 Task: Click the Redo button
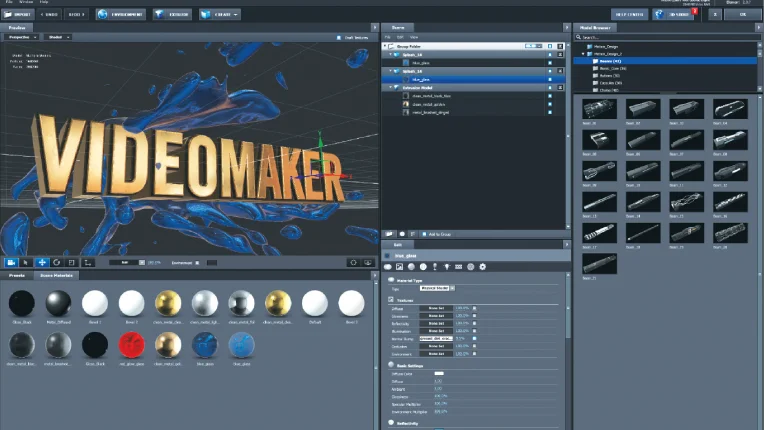(x=76, y=15)
